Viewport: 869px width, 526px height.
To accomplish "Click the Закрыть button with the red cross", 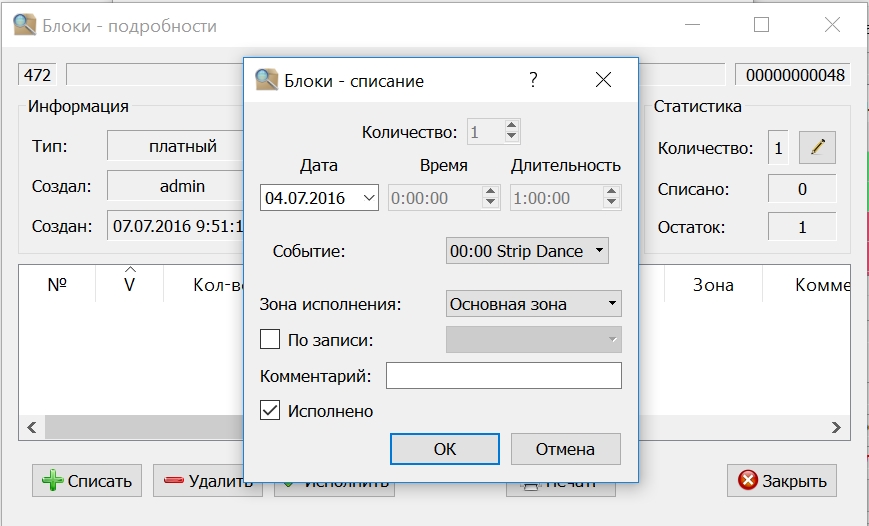I will (x=782, y=481).
